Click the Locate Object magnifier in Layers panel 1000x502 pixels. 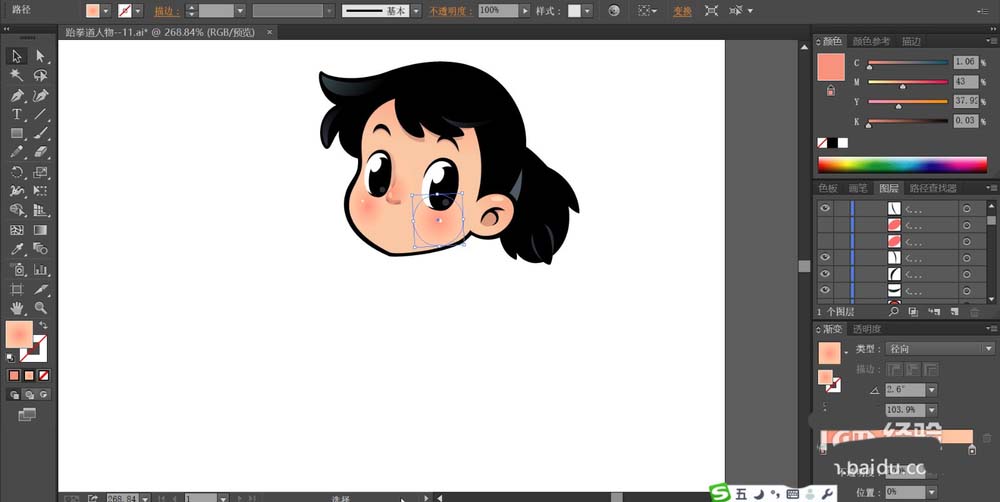coord(893,311)
